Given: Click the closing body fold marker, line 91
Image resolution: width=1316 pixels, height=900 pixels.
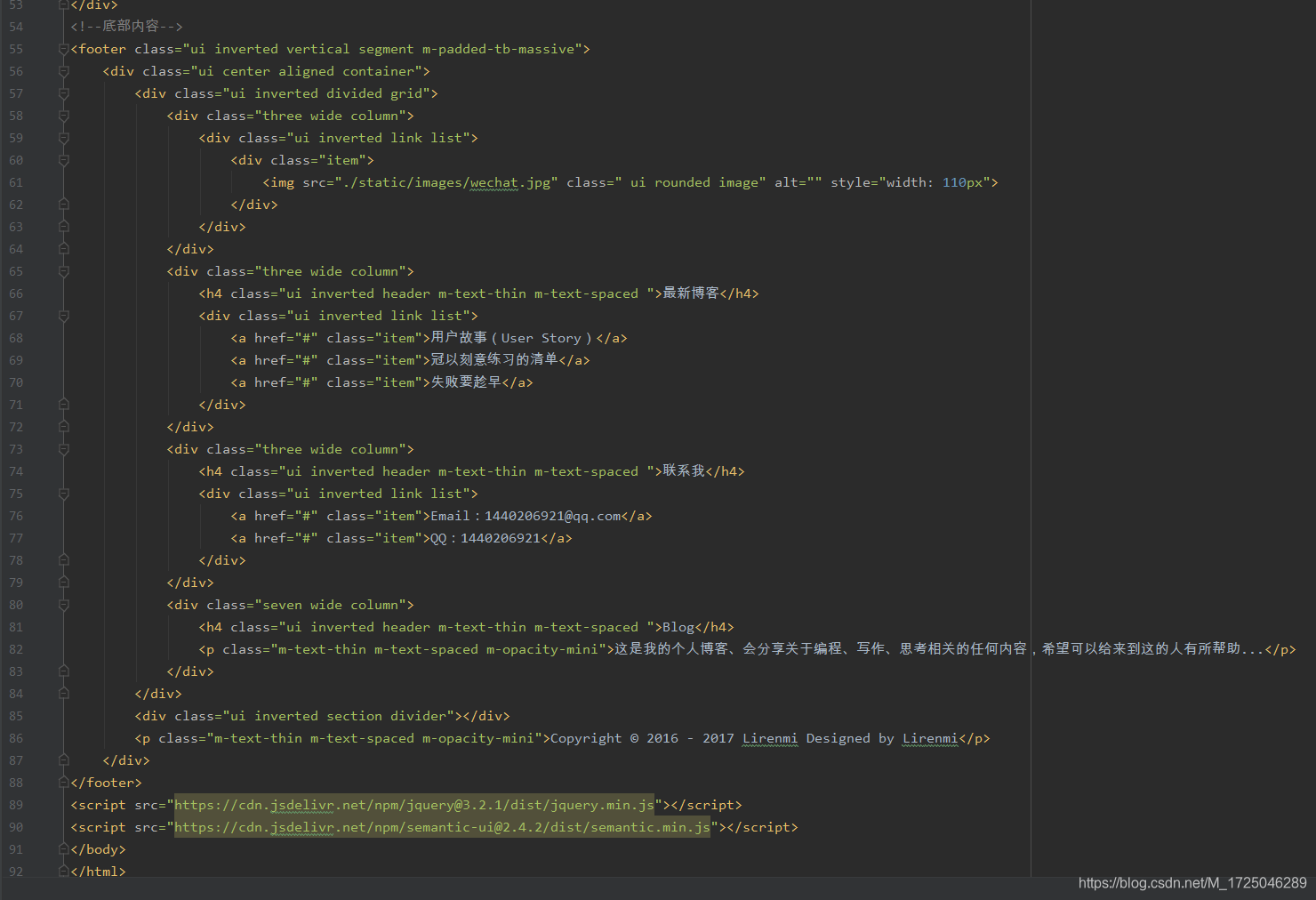Looking at the screenshot, I should pos(64,849).
